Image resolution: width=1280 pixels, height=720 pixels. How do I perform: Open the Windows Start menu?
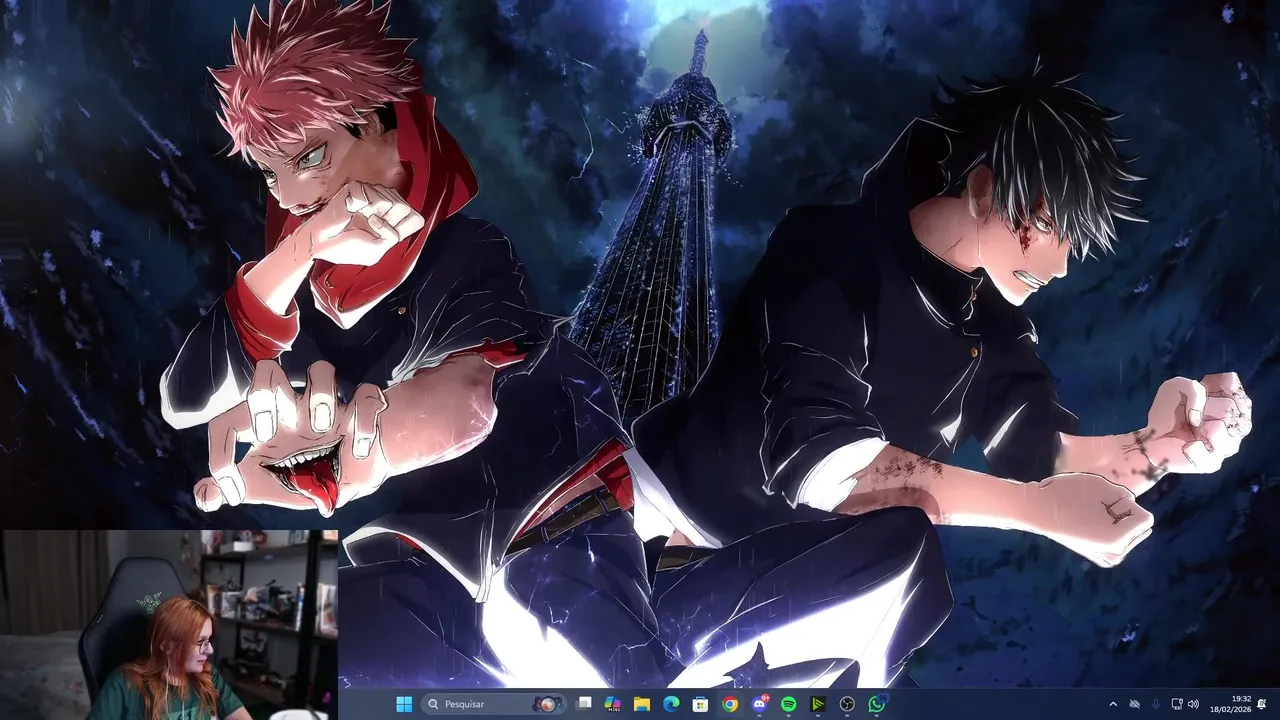[x=404, y=704]
